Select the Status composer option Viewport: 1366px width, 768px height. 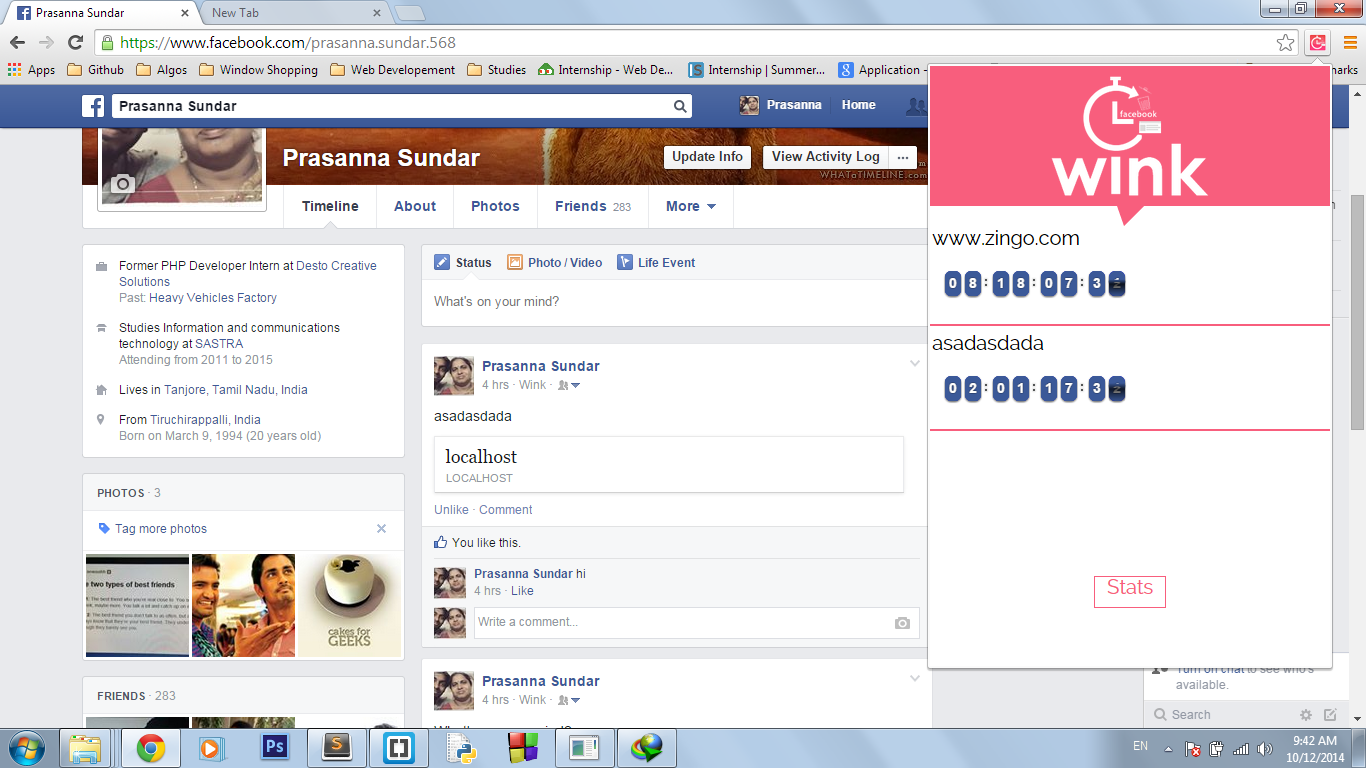[463, 263]
